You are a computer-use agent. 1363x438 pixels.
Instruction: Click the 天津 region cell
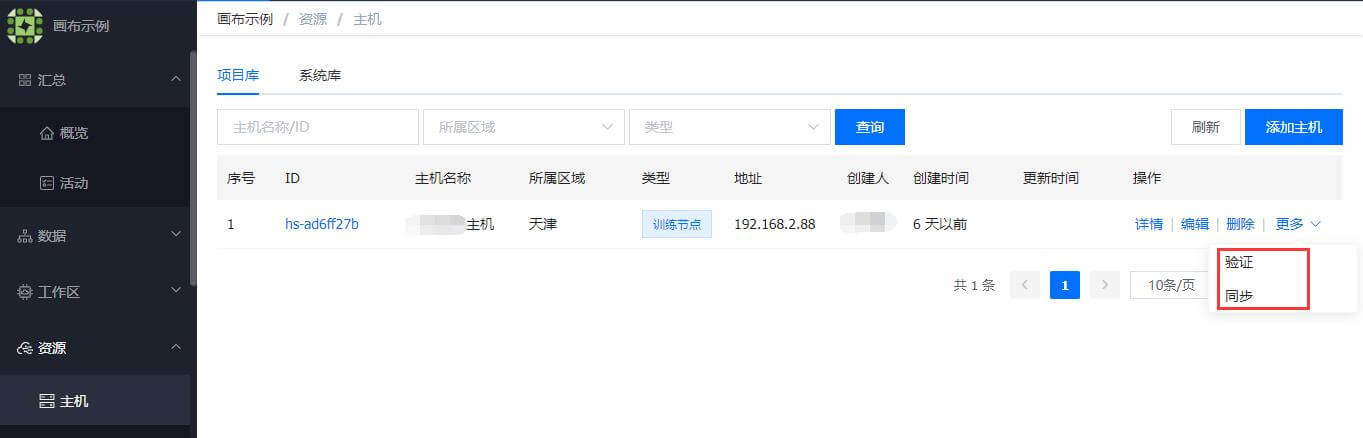(x=543, y=224)
